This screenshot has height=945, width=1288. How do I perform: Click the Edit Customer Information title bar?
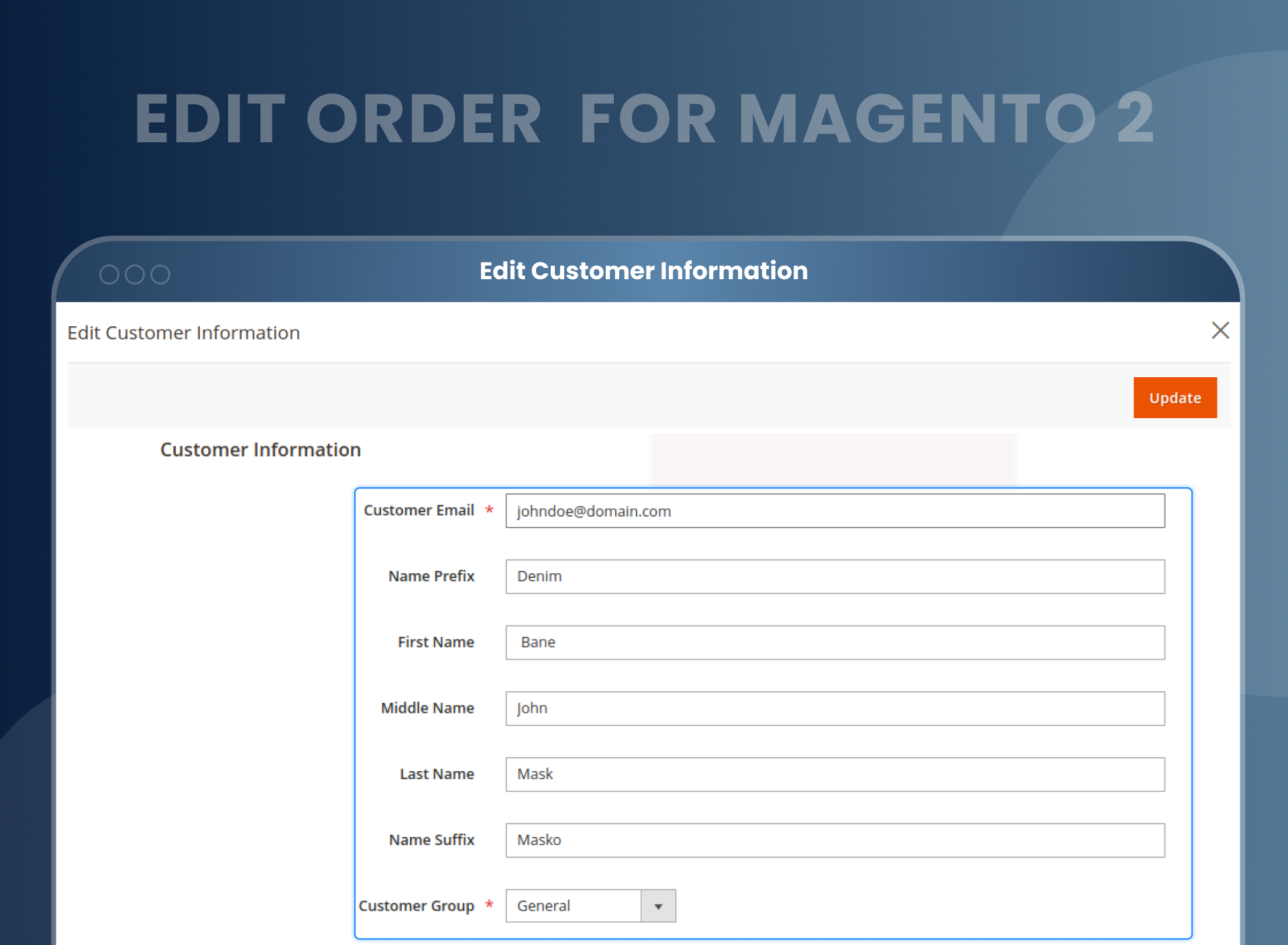coord(643,270)
